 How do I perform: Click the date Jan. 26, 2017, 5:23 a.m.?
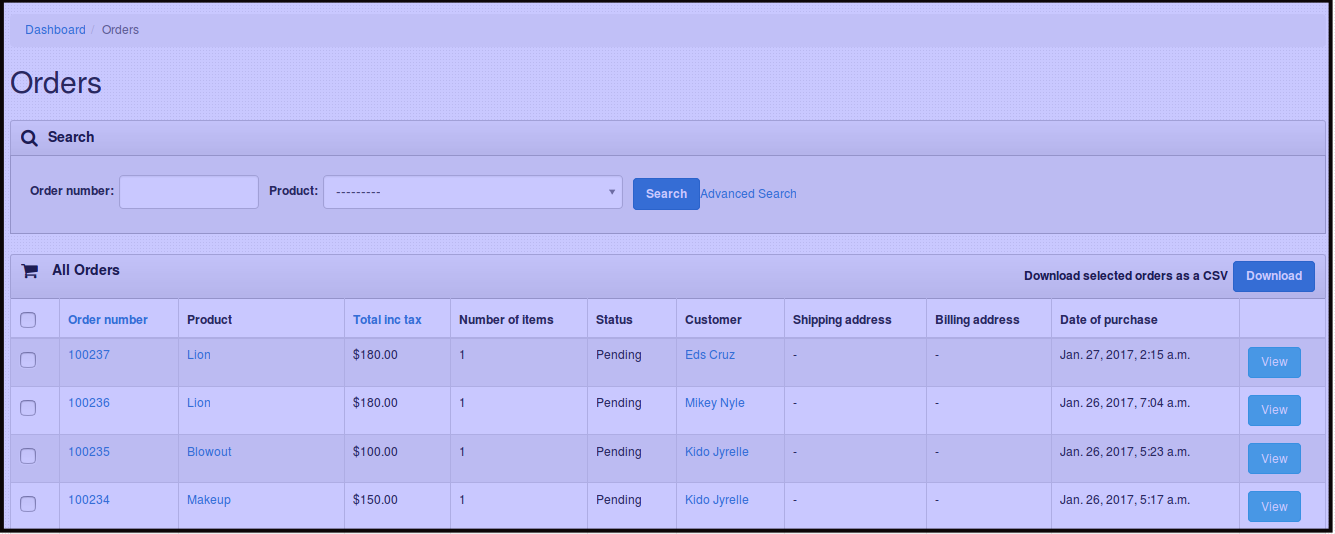pyautogui.click(x=1125, y=452)
